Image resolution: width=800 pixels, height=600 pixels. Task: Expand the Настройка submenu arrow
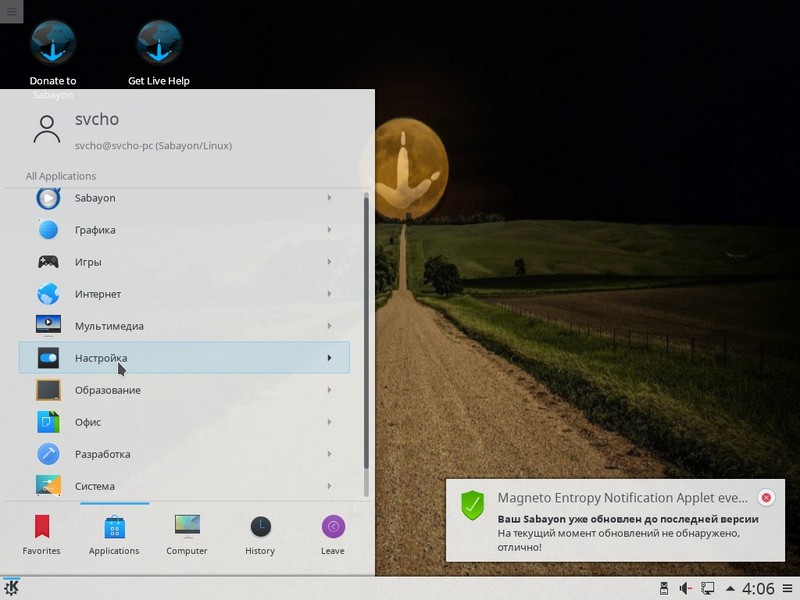tap(330, 358)
